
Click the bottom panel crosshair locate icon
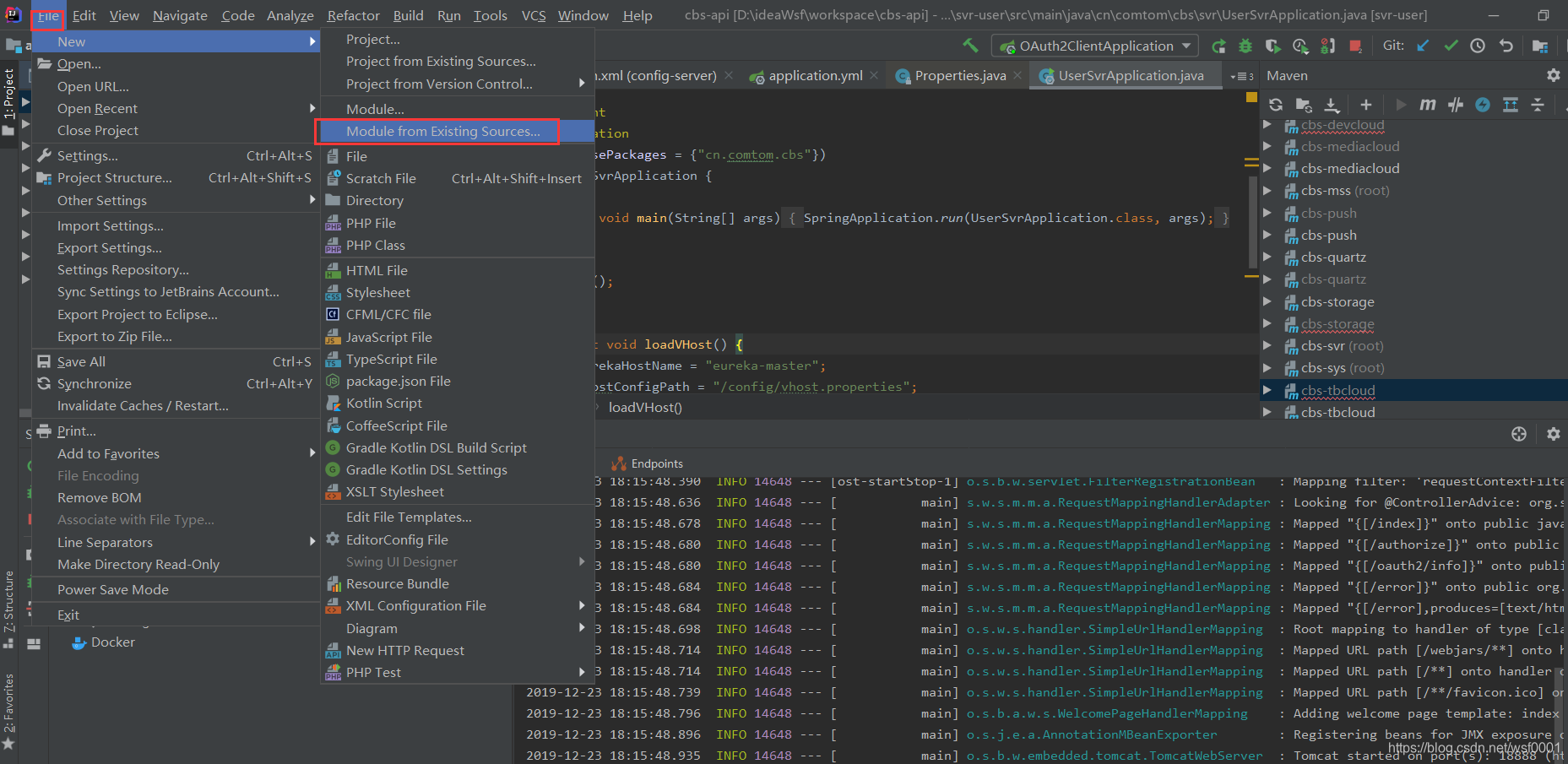[1519, 434]
